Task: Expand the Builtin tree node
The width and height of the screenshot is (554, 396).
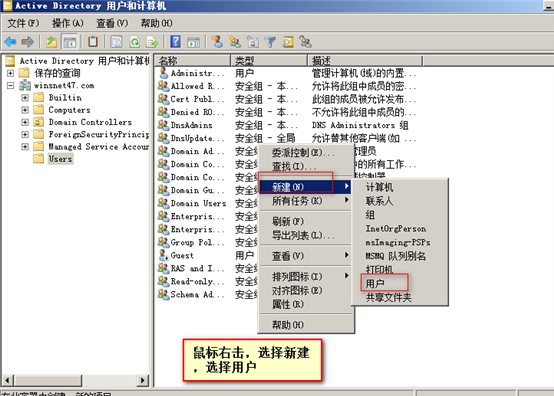Action: pos(25,97)
